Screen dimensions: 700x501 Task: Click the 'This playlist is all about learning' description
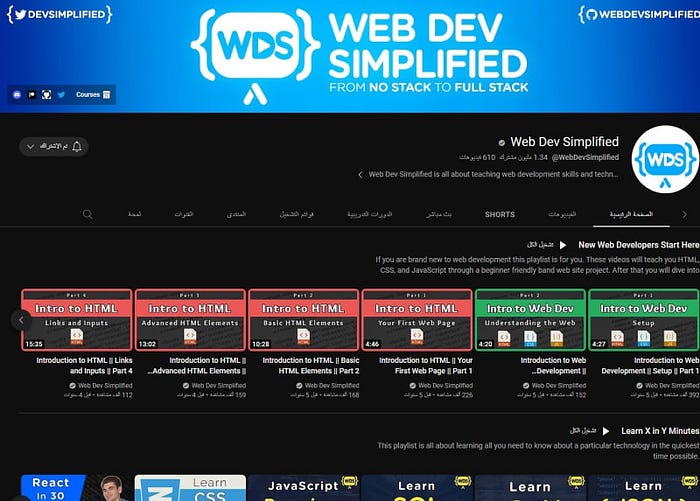tap(538, 451)
